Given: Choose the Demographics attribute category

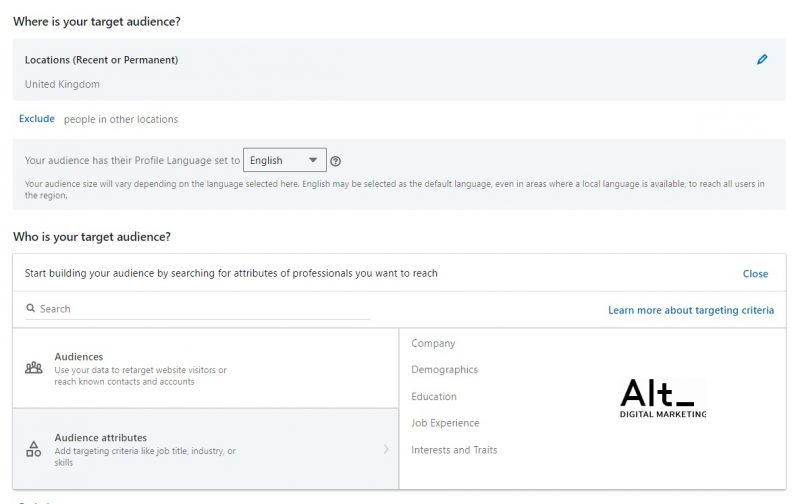Looking at the screenshot, I should [x=444, y=370].
